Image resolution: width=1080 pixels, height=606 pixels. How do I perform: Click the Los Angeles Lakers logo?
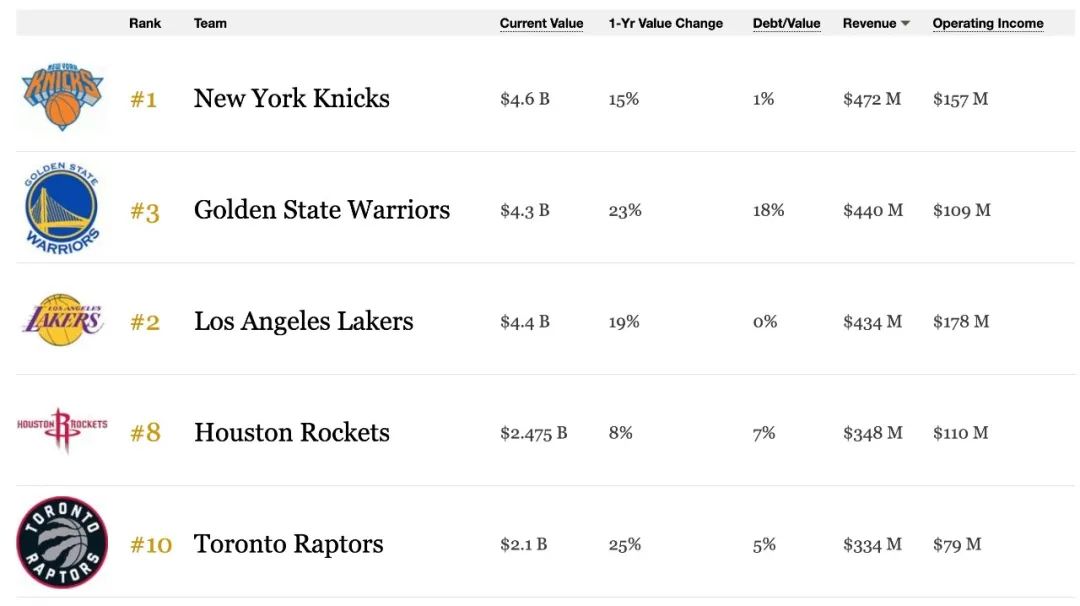62,320
